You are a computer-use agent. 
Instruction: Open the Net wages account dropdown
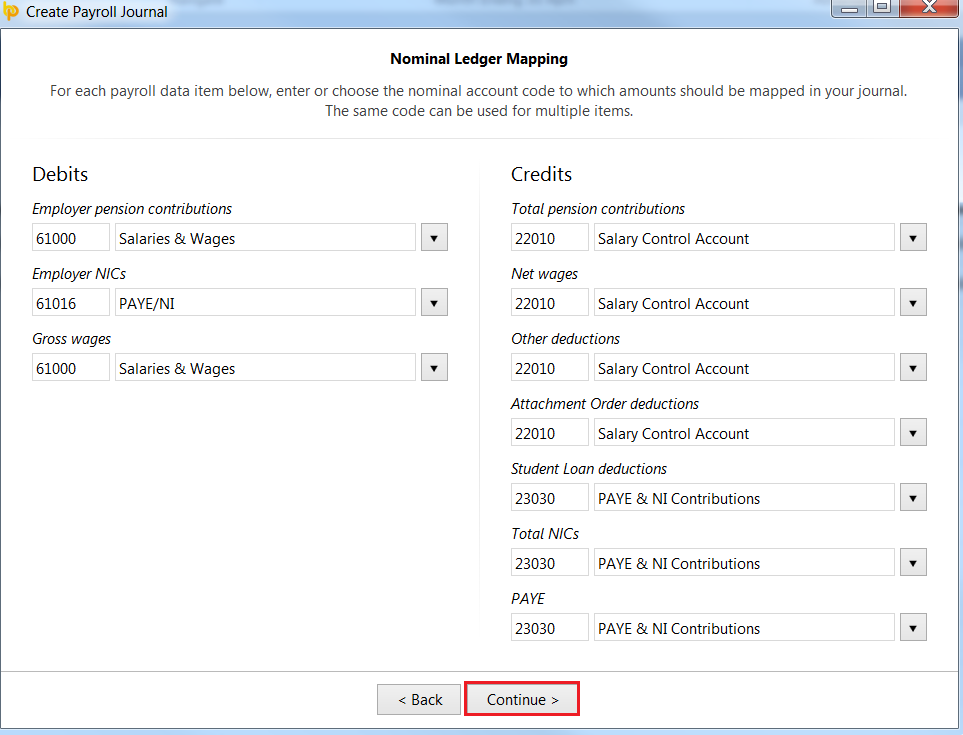pyautogui.click(x=913, y=303)
